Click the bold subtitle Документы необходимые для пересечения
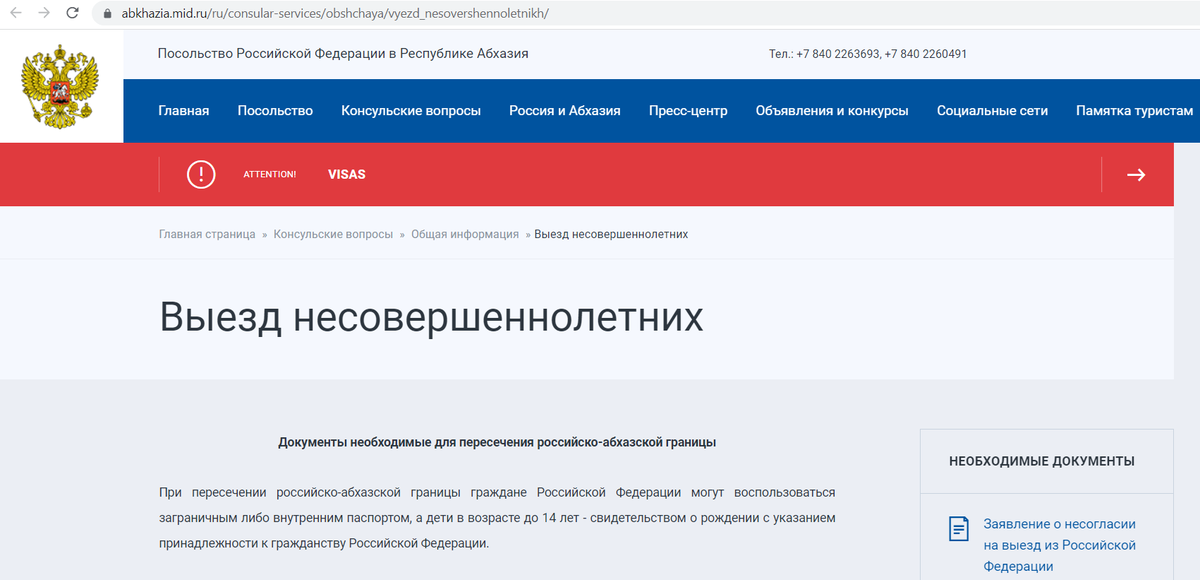Screen dimensions: 1200x580 497,441
